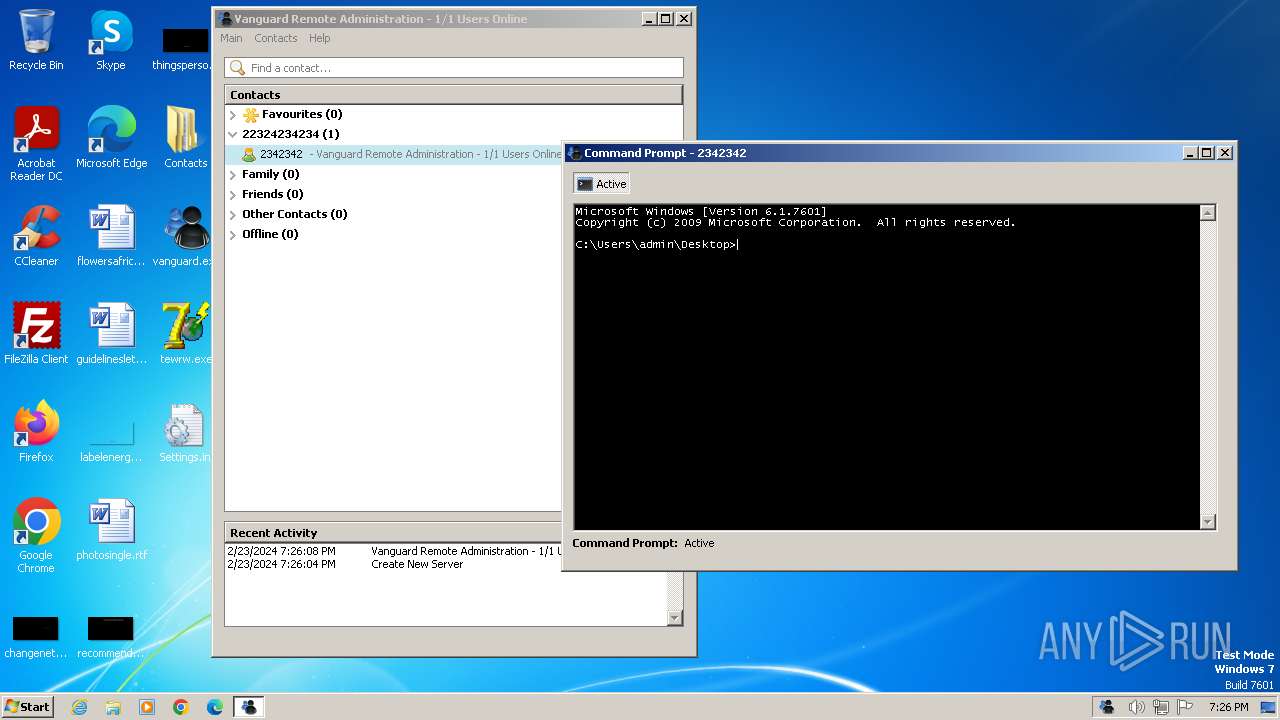Image resolution: width=1280 pixels, height=720 pixels.
Task: Select the 22324234234 (1) group label
Action: [290, 134]
